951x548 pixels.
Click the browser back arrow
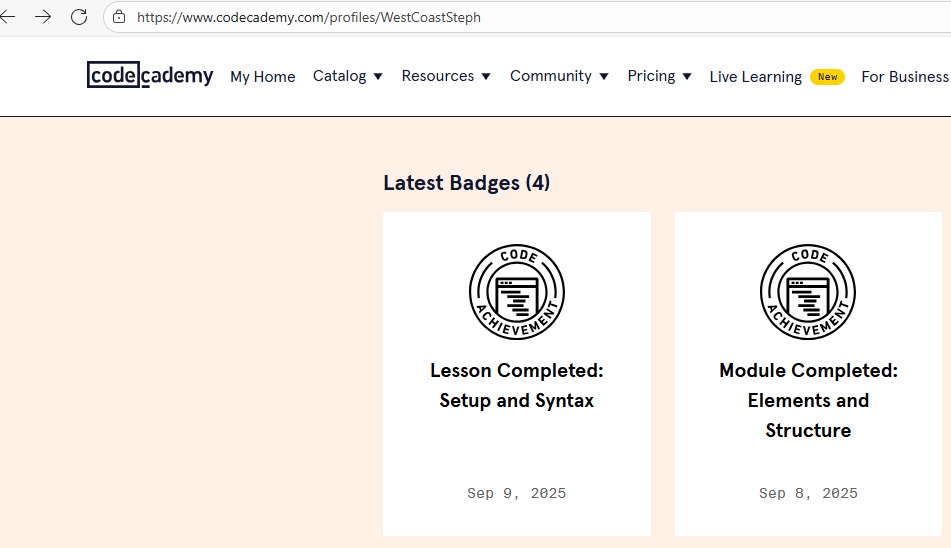(x=8, y=17)
